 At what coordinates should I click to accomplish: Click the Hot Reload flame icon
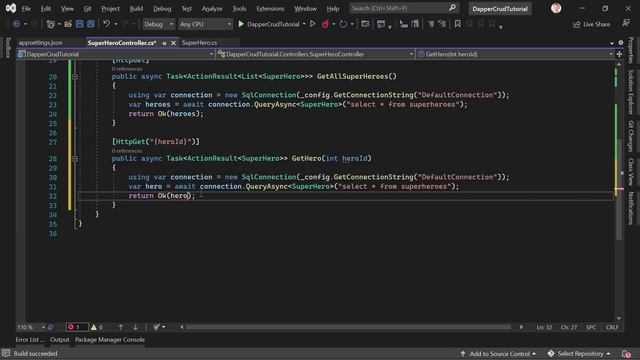coord(325,24)
